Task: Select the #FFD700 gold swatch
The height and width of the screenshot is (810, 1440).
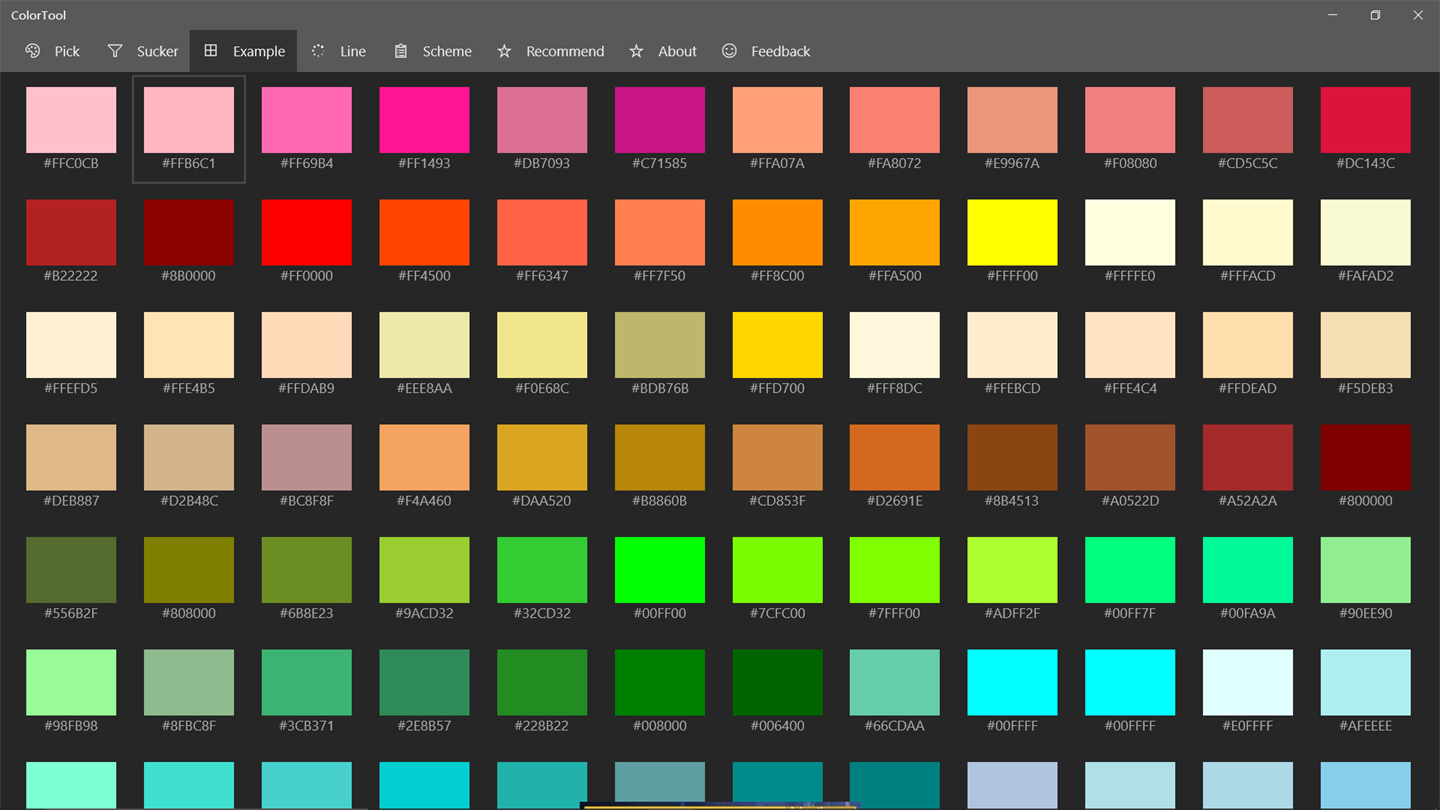Action: tap(778, 345)
